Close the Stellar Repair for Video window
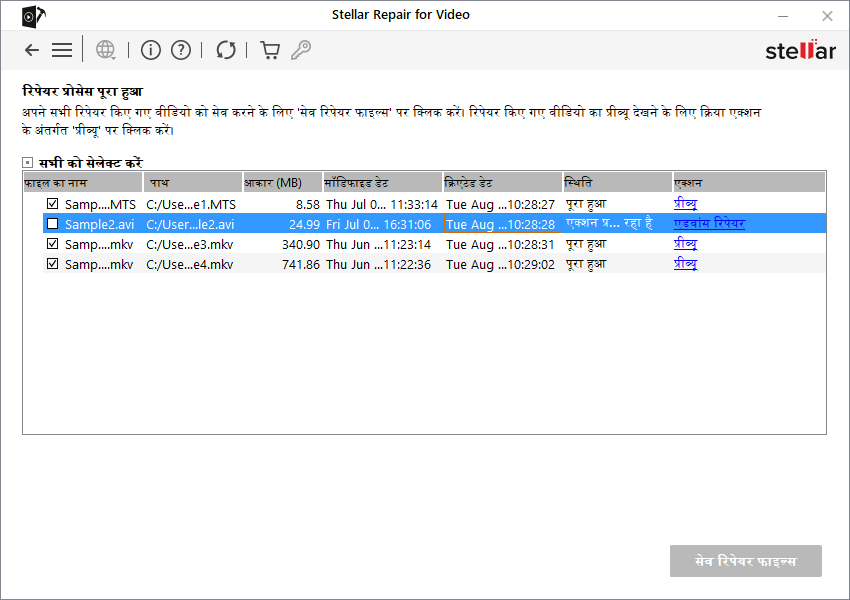This screenshot has height=600, width=850. click(827, 16)
